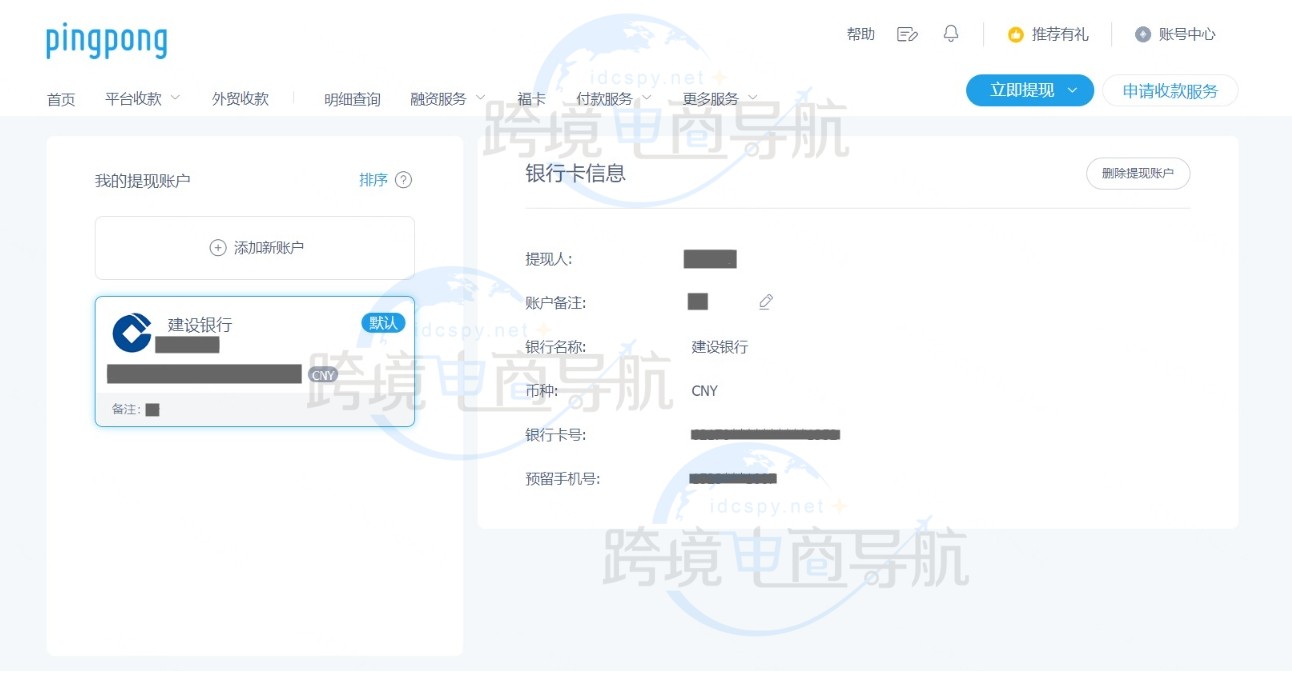This screenshot has height=677, width=1292.
Task: Edit the 账户备注 with the pencil icon
Action: click(x=765, y=302)
